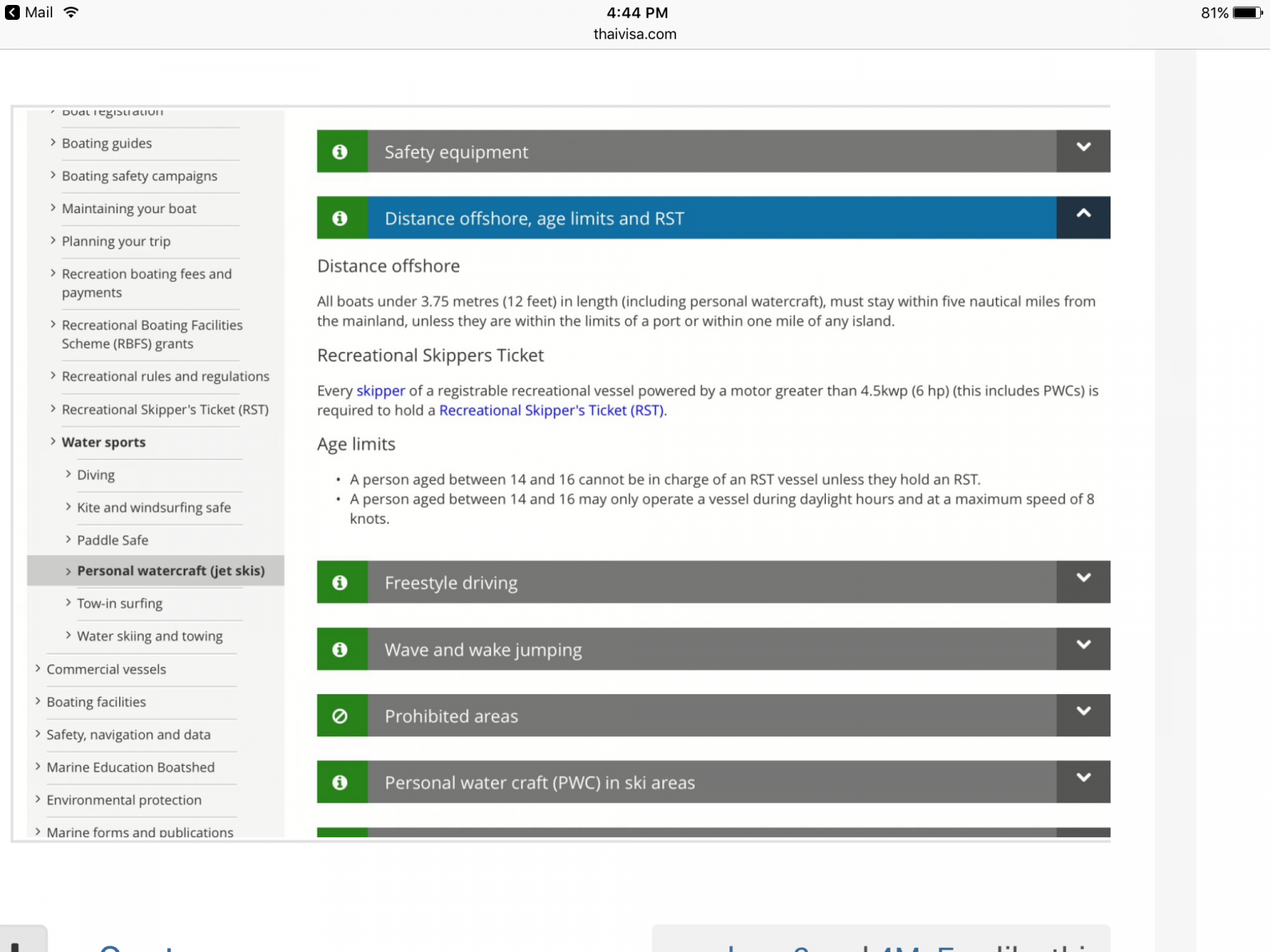The image size is (1270, 952).
Task: Tap the thaivisa.com address bar
Action: pyautogui.click(x=634, y=35)
